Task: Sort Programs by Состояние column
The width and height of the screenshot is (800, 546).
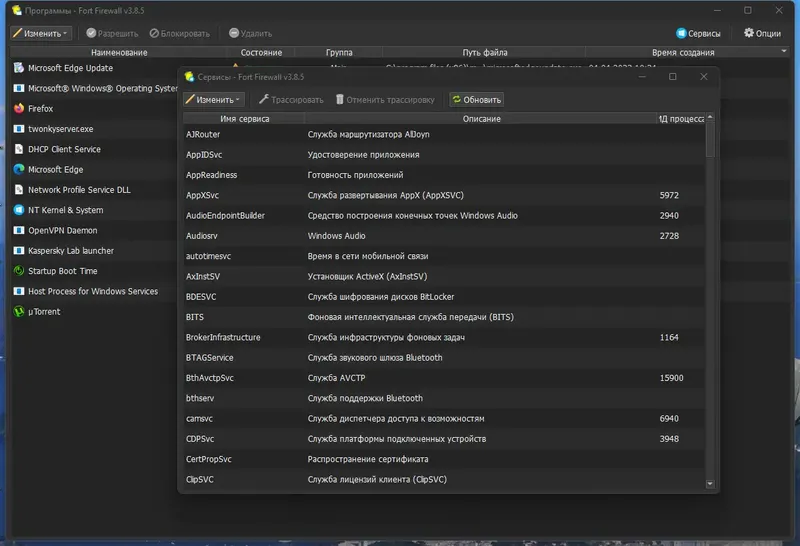Action: (x=261, y=53)
